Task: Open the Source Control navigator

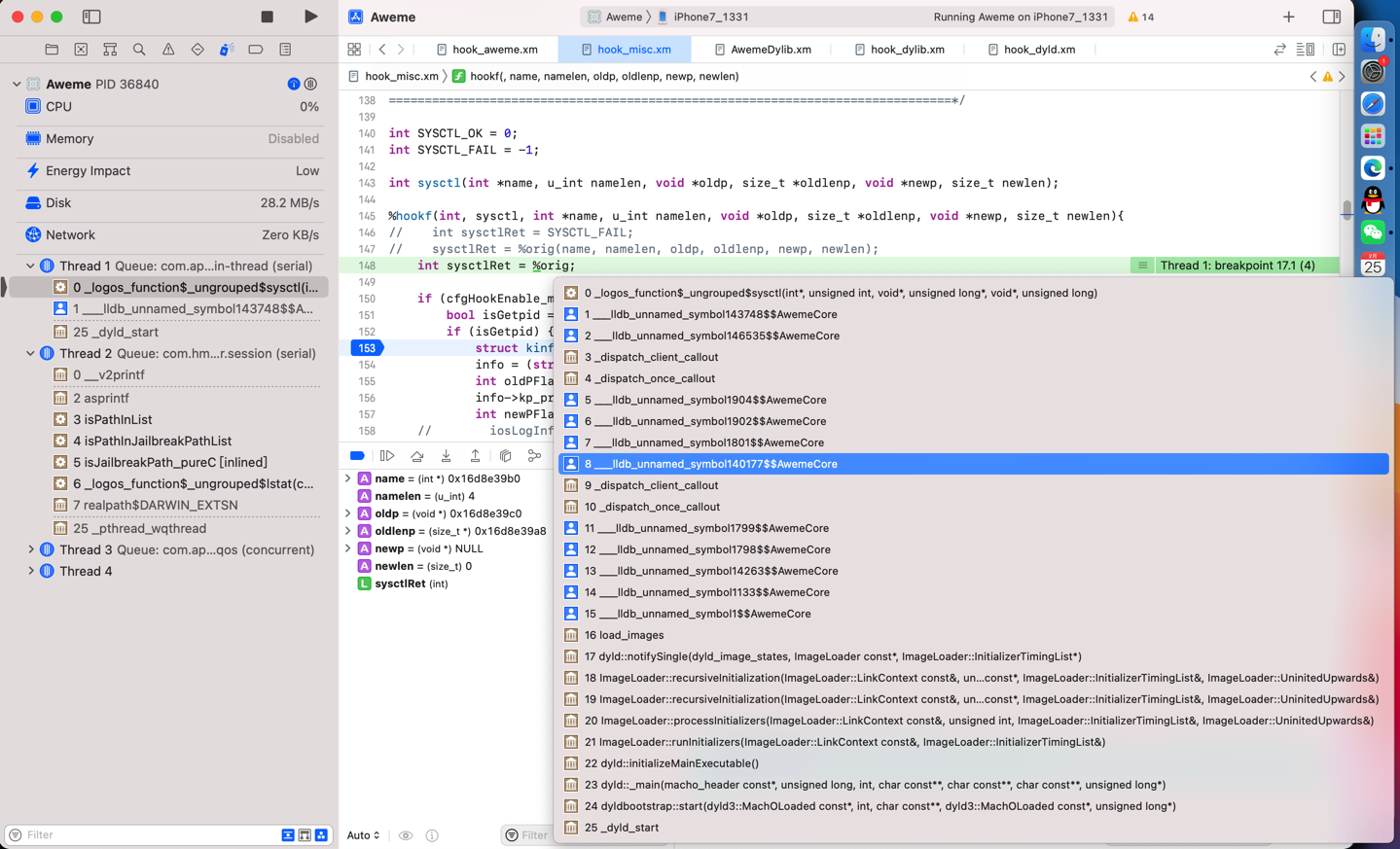Action: coord(81,49)
